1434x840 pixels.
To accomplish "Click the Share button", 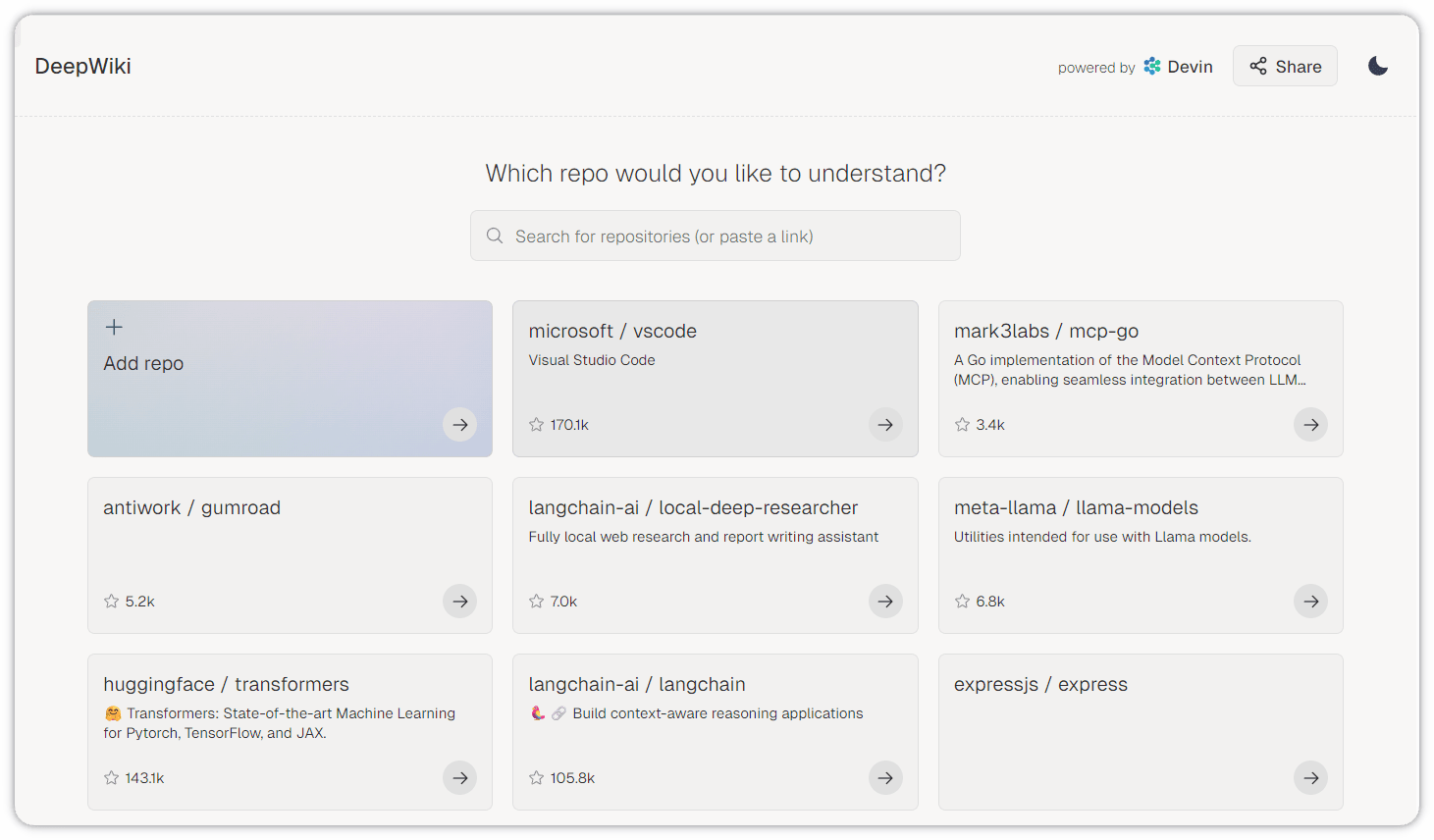I will click(1285, 66).
